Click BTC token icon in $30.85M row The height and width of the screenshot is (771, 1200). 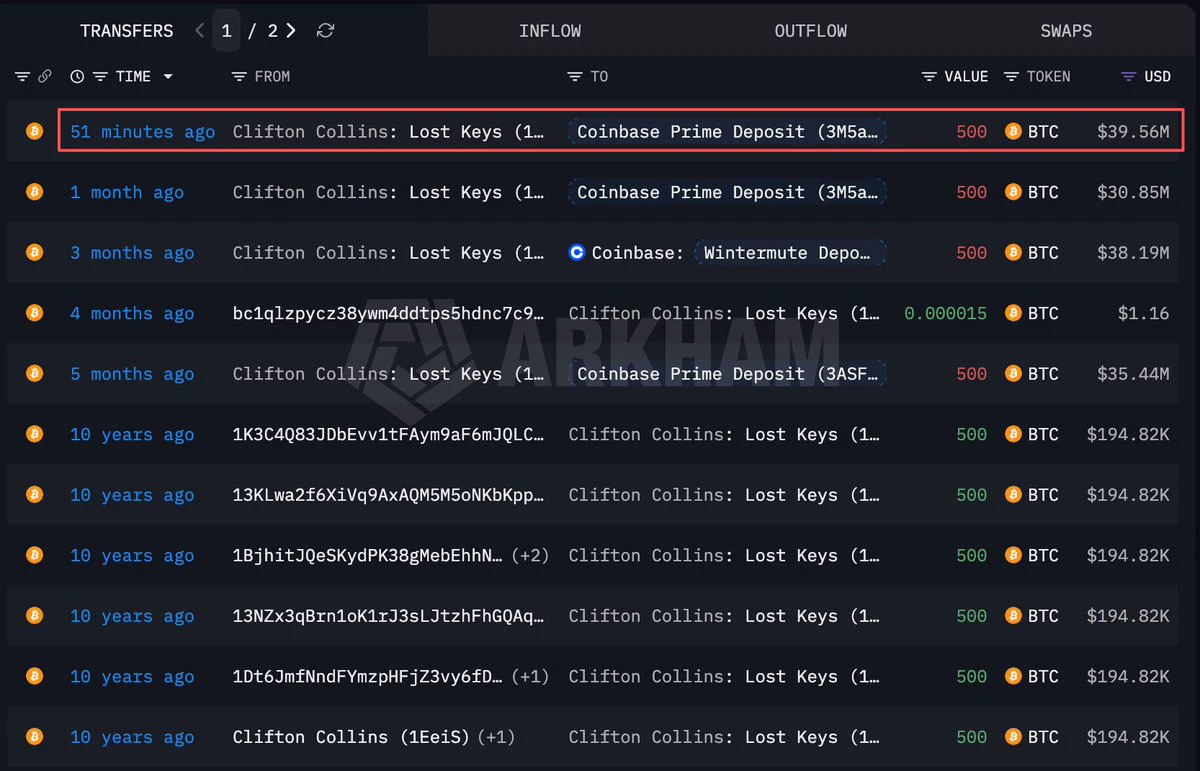[1013, 192]
